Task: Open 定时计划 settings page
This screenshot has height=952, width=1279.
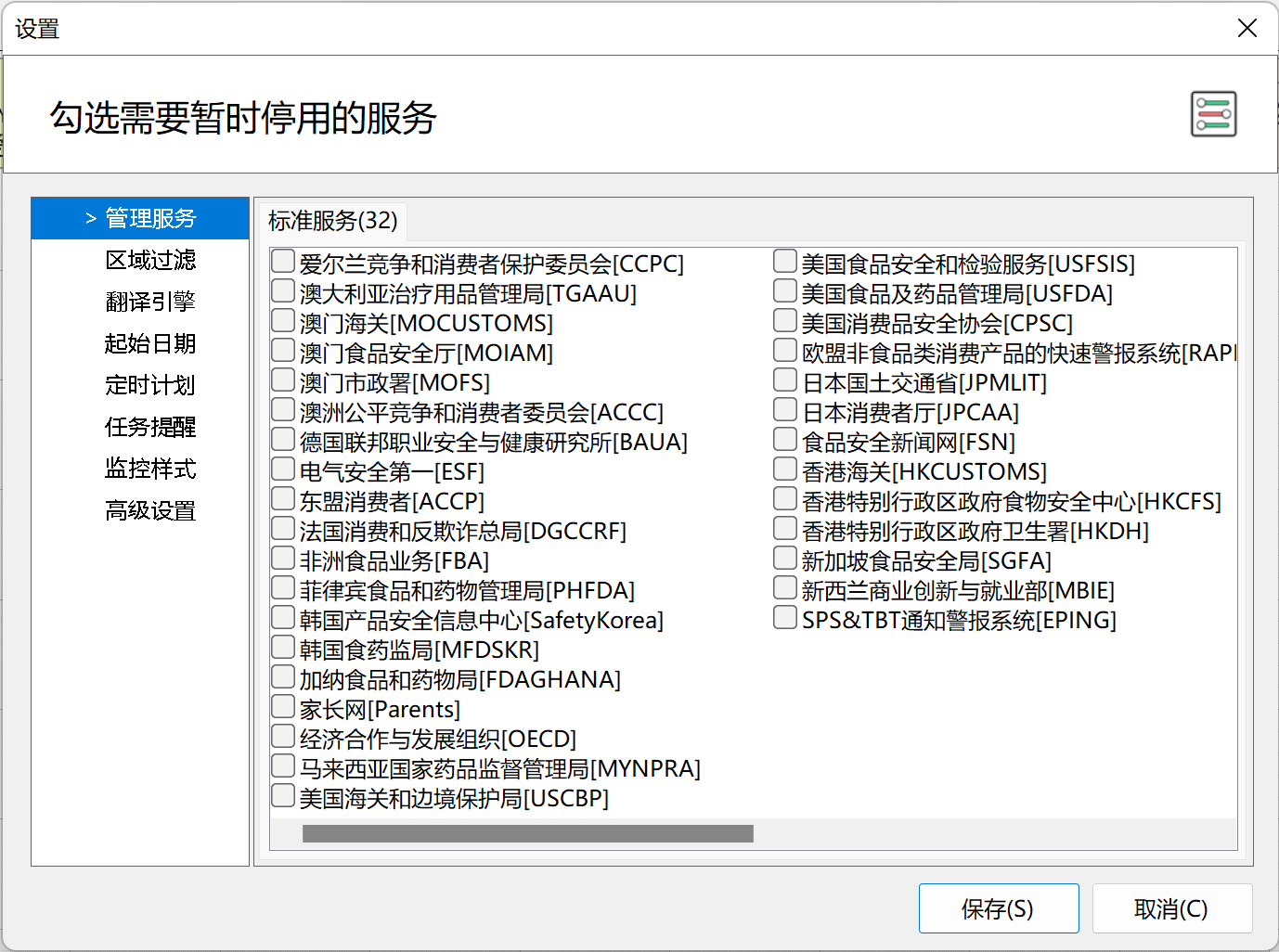Action: [150, 385]
